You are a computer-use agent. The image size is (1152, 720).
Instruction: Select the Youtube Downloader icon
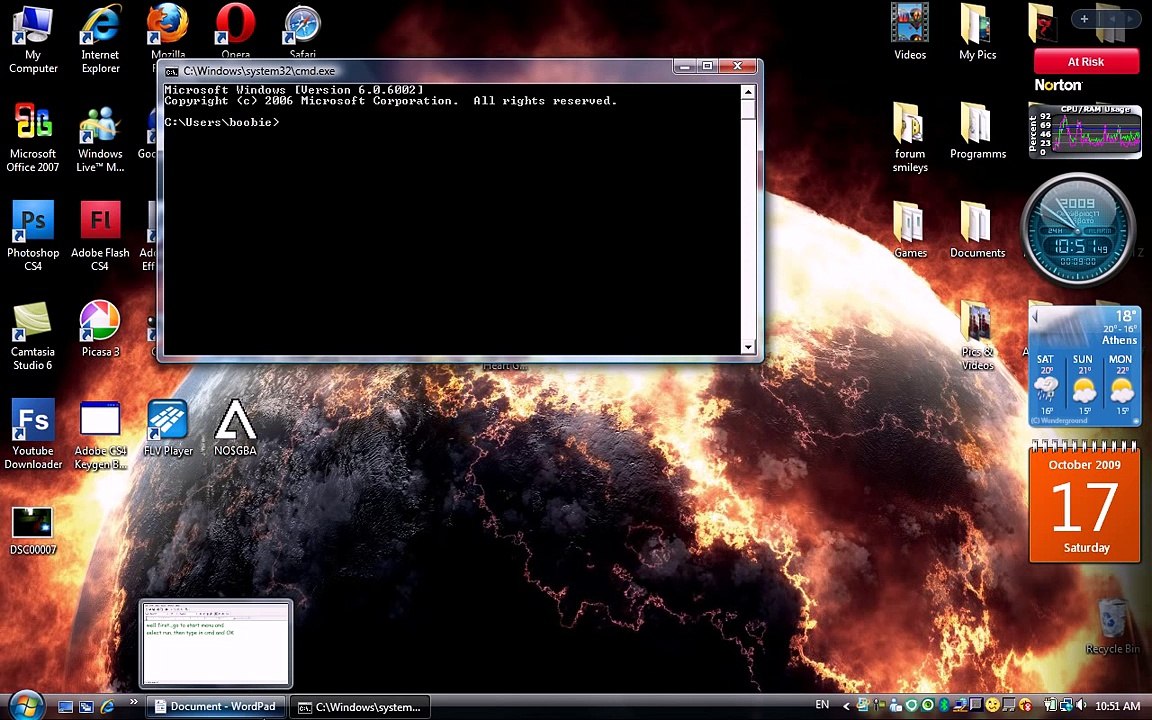[x=32, y=433]
